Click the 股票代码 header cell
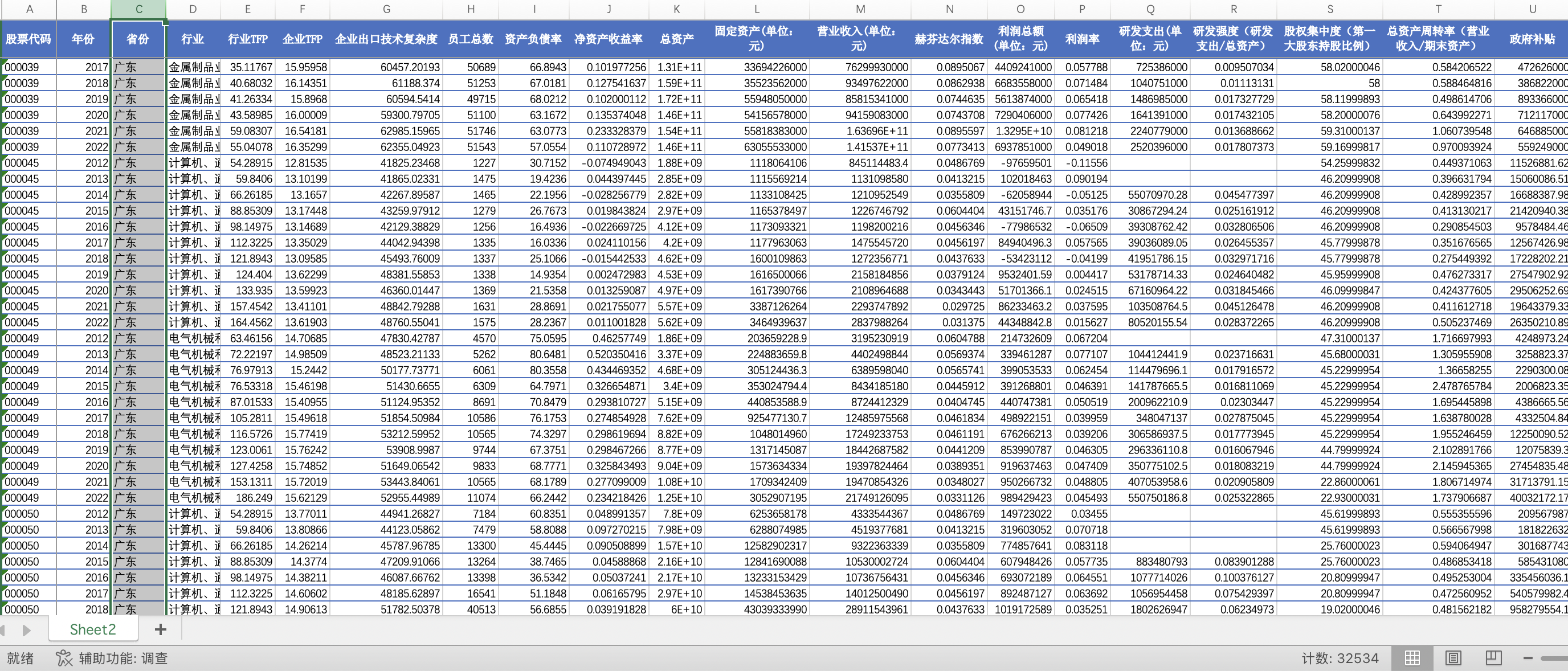The image size is (1568, 671). (x=28, y=39)
